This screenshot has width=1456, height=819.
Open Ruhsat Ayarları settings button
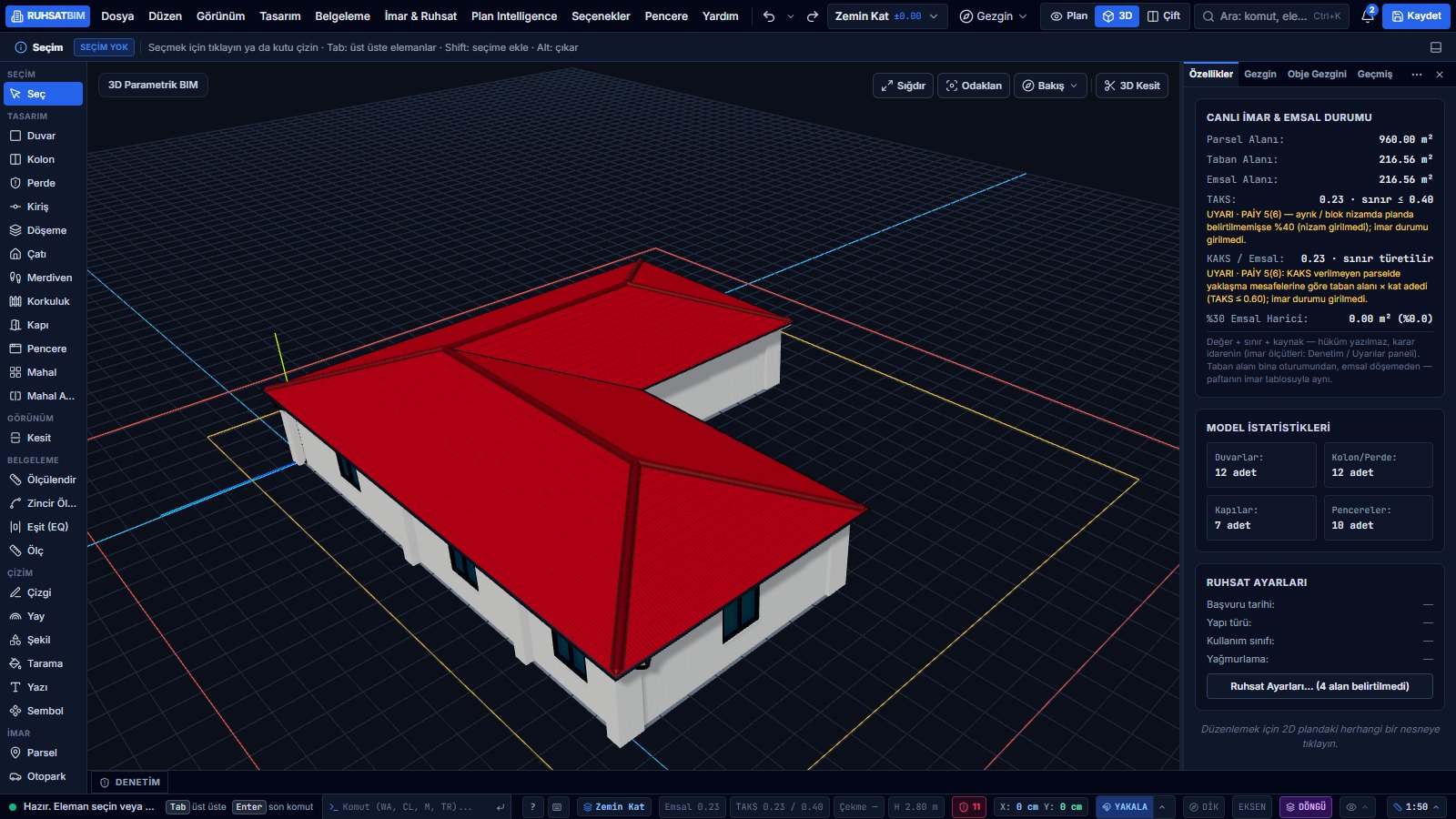tap(1319, 686)
